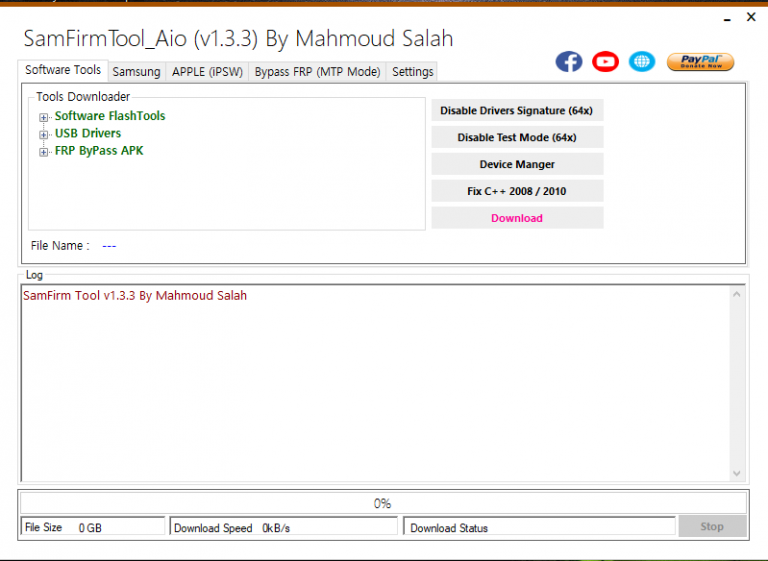Switch to the Samsung tab

pos(136,72)
